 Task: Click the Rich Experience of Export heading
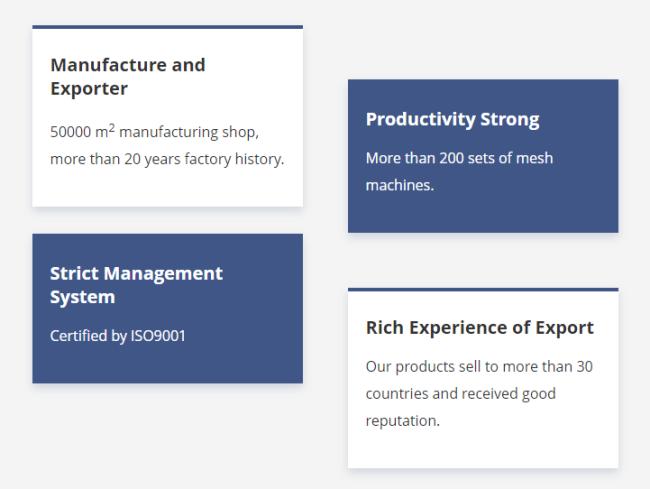[x=480, y=328]
